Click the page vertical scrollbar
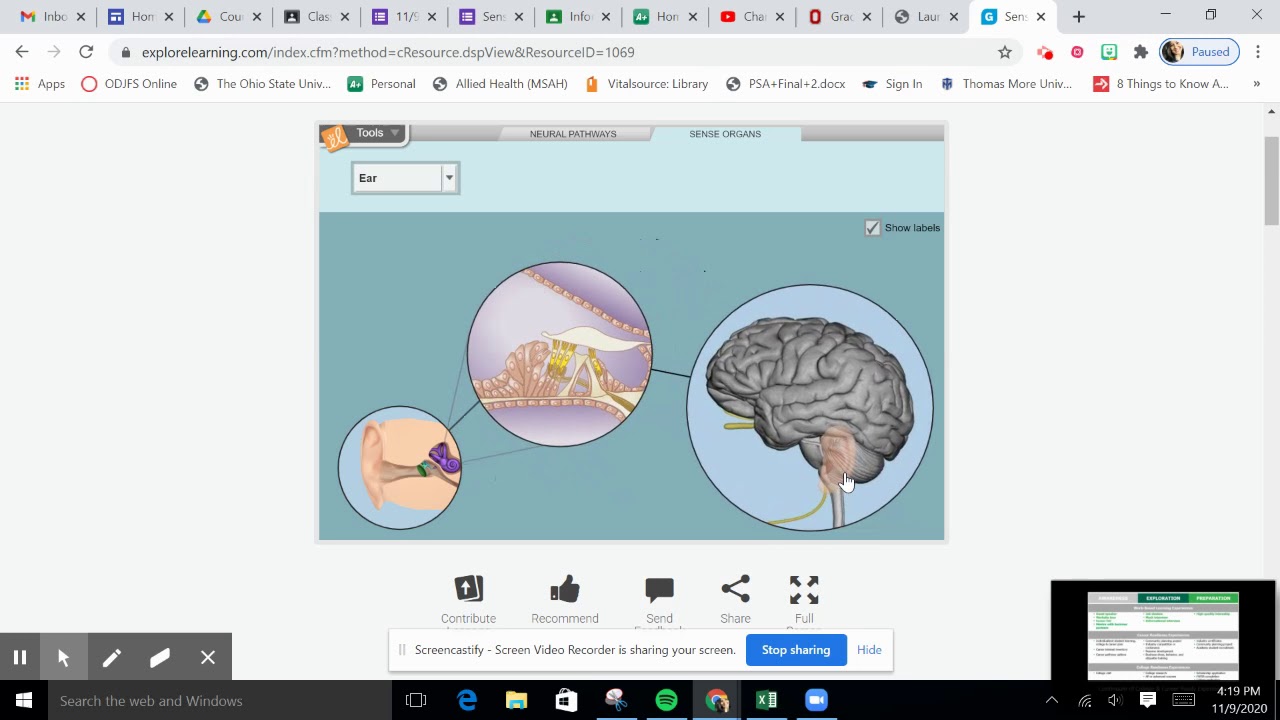This screenshot has height=720, width=1280. [x=1271, y=181]
